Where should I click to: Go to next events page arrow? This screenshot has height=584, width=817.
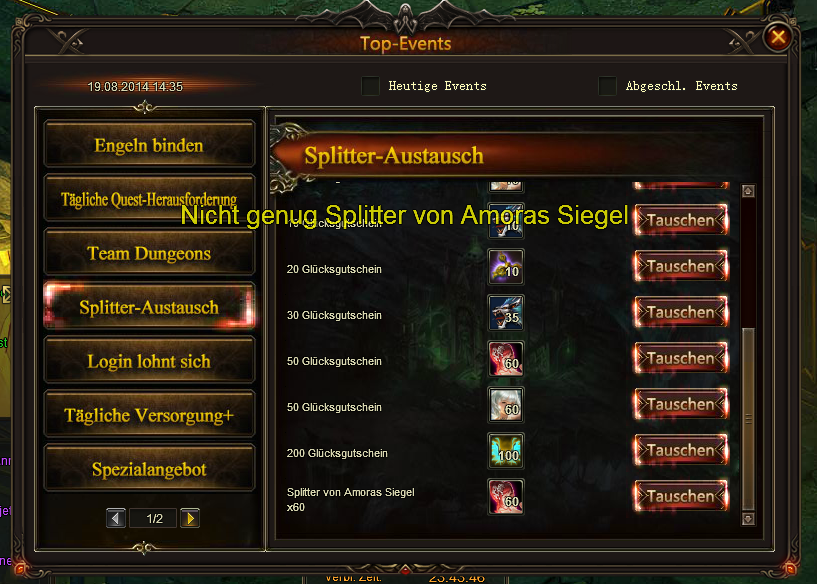click(x=190, y=518)
